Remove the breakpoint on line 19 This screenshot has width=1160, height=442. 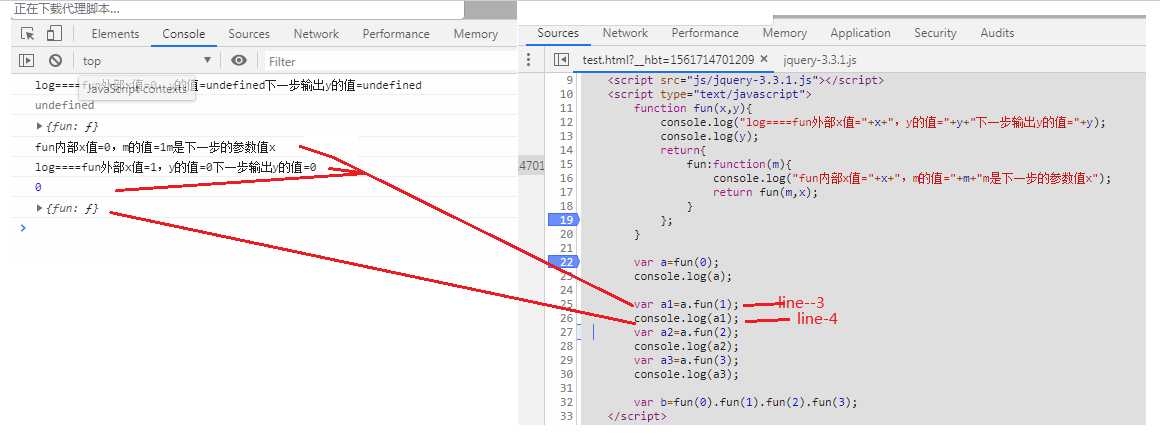pos(564,220)
